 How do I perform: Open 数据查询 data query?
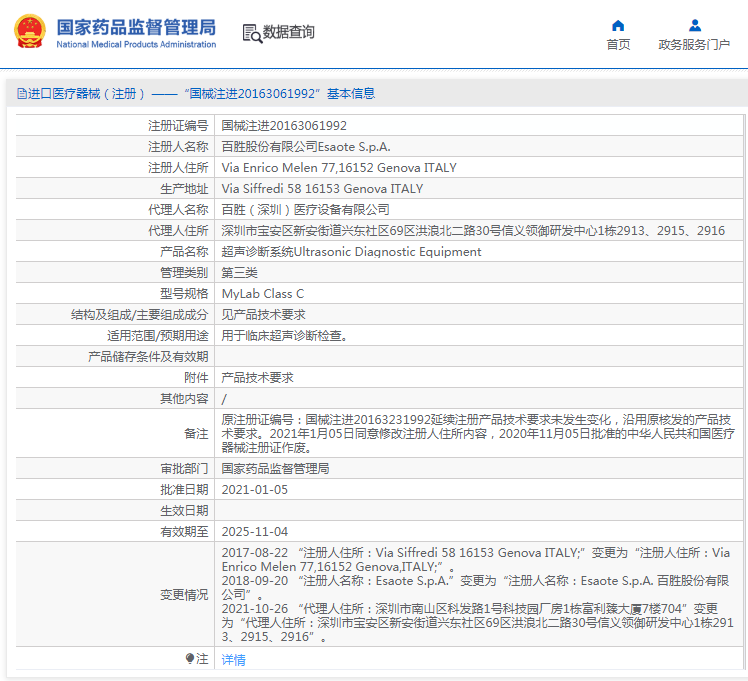pyautogui.click(x=289, y=32)
